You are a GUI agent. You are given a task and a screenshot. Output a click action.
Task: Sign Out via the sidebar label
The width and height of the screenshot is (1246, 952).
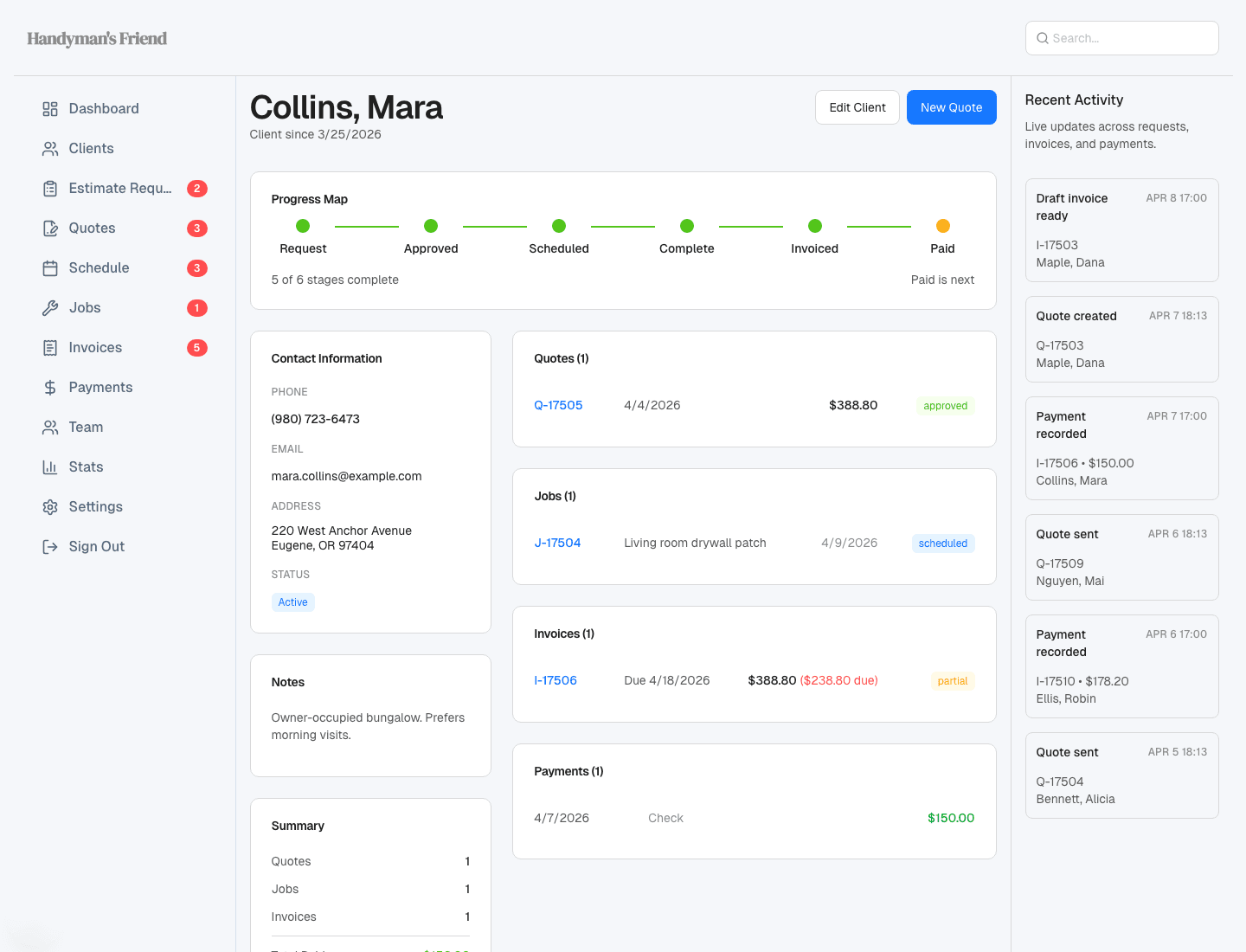[x=97, y=547]
